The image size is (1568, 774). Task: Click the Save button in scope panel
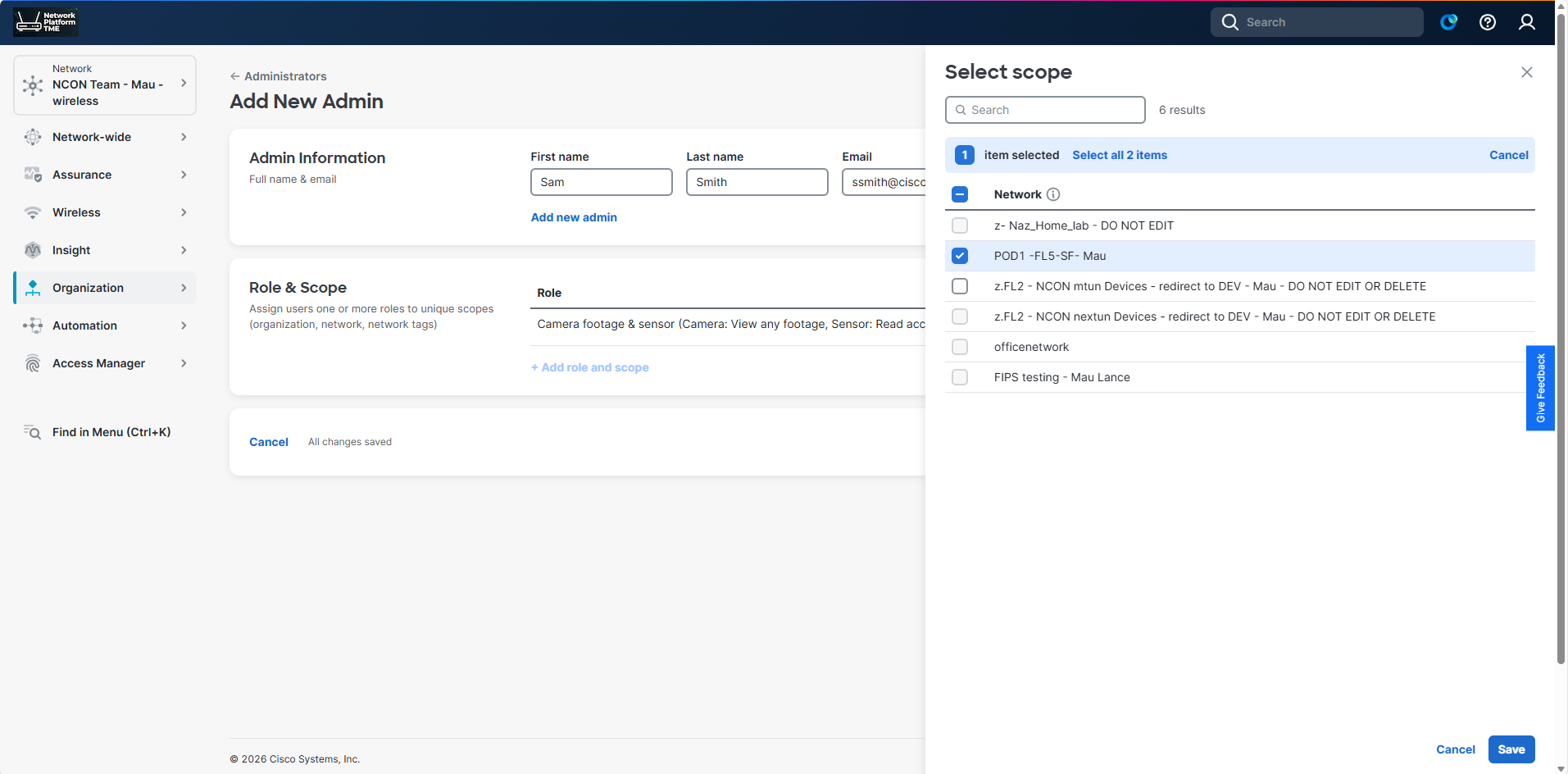click(1511, 749)
